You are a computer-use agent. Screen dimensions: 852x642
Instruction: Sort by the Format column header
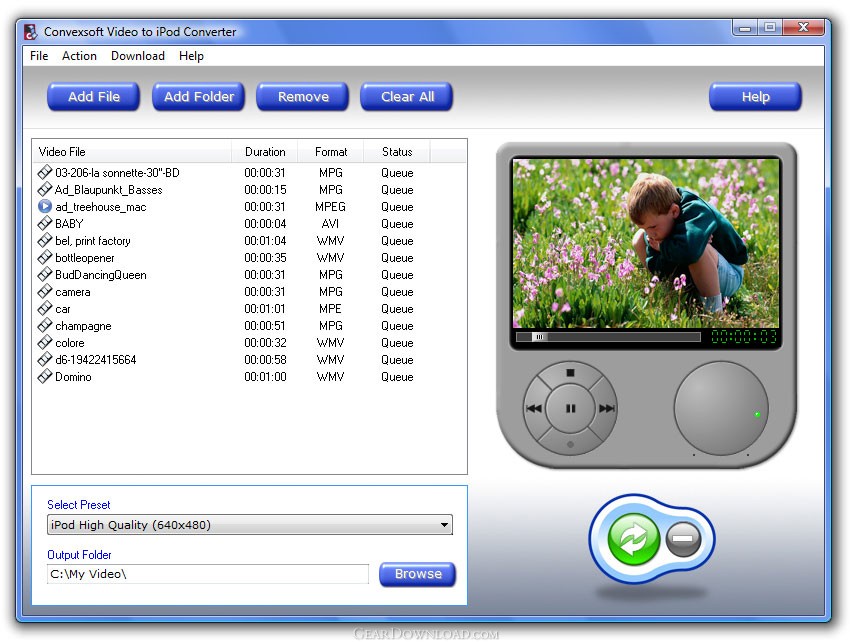coord(330,152)
